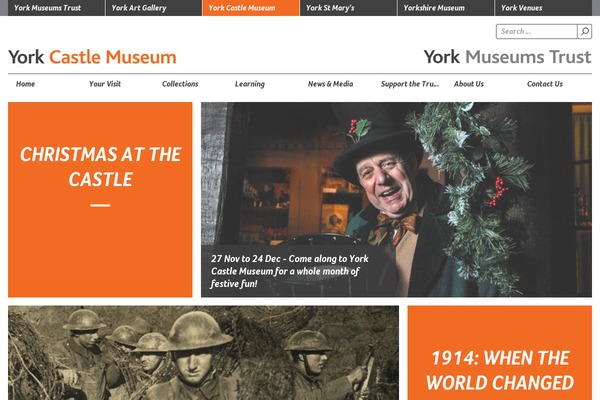
Task: Open the 1914: When the World Changed tile
Action: coord(500,353)
